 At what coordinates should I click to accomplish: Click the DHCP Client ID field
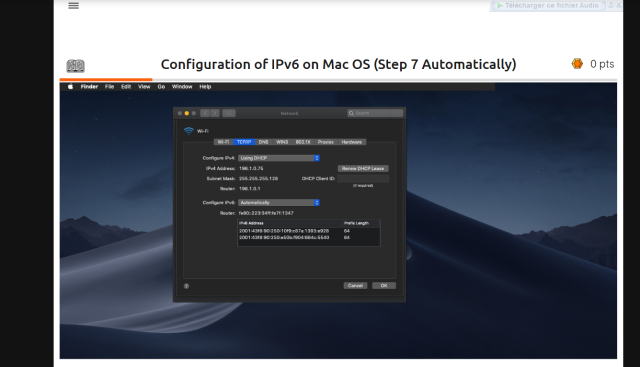pyautogui.click(x=363, y=178)
